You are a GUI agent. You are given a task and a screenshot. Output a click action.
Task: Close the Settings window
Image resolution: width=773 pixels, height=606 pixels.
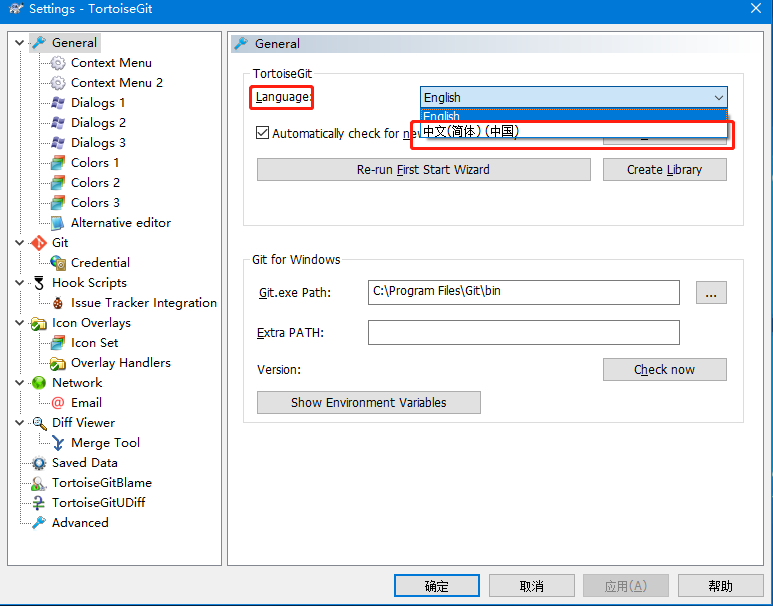tap(755, 8)
